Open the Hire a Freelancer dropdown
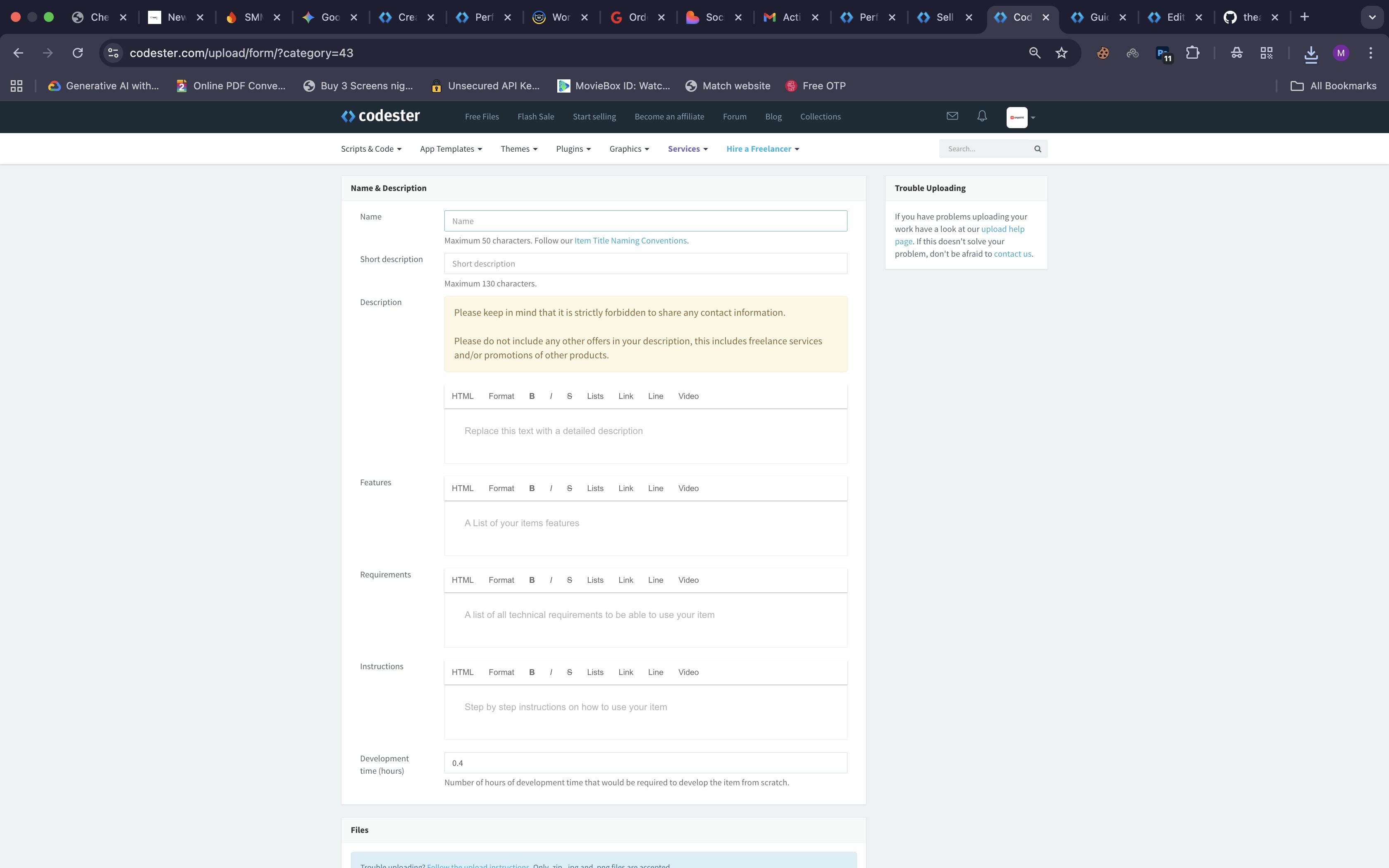1389x868 pixels. coord(762,149)
